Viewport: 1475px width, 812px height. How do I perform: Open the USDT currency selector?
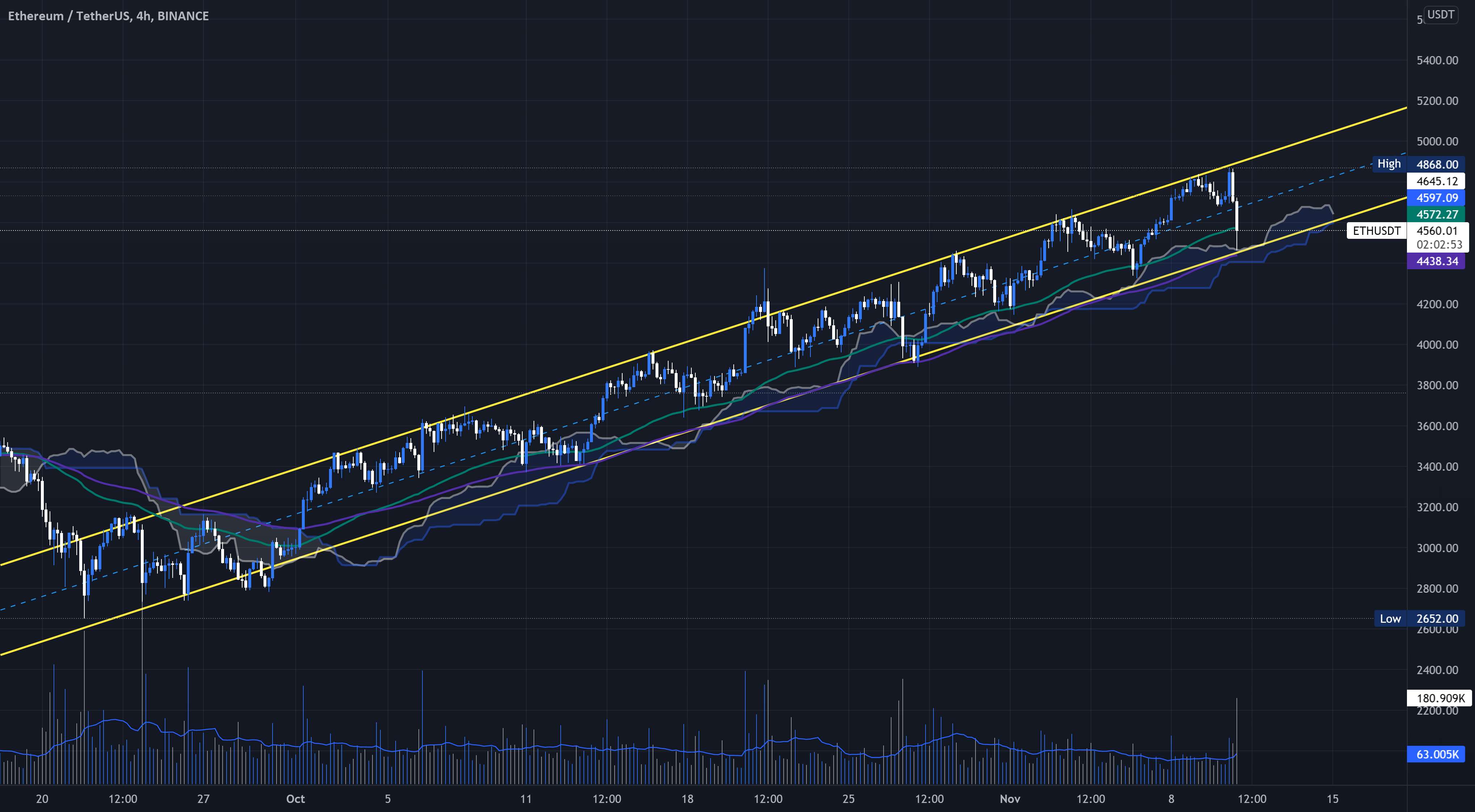coord(1441,15)
